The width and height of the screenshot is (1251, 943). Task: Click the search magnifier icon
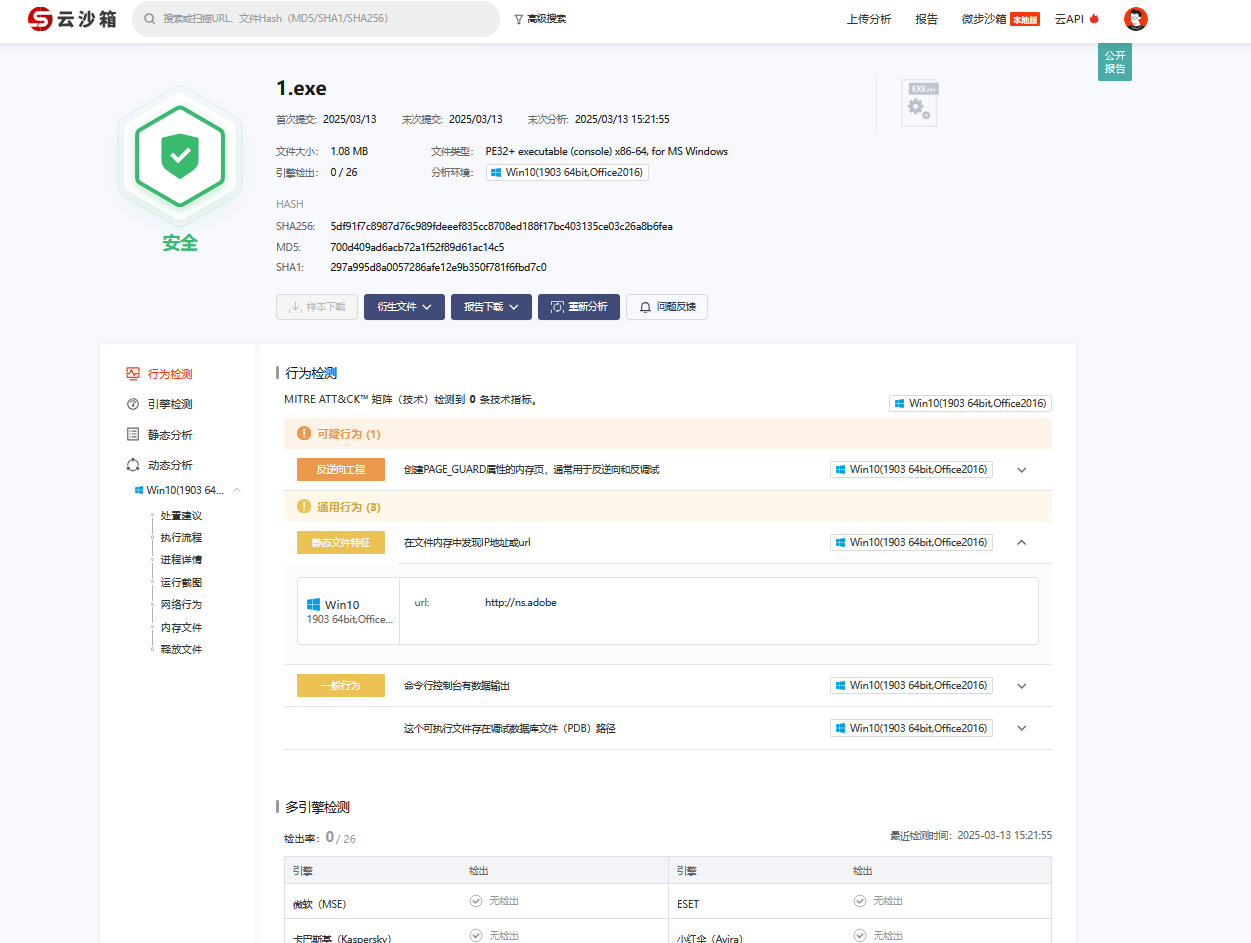point(149,19)
